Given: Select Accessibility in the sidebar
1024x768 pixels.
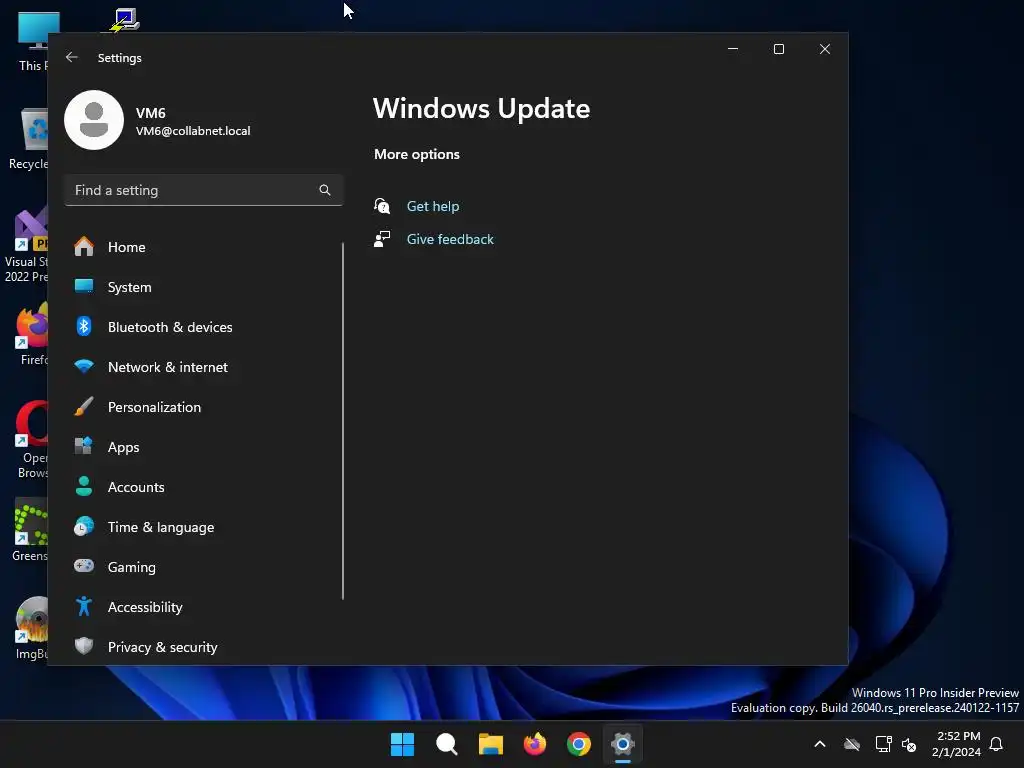Looking at the screenshot, I should click(204, 607).
